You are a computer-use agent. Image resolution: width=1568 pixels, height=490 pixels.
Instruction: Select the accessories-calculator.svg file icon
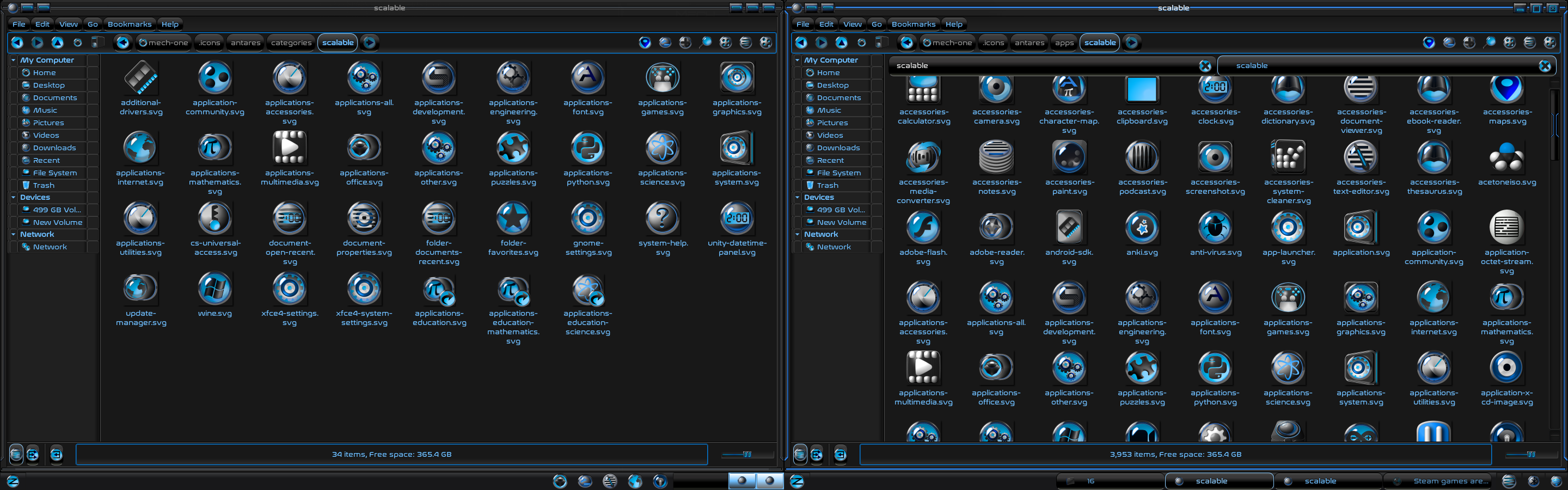click(923, 91)
